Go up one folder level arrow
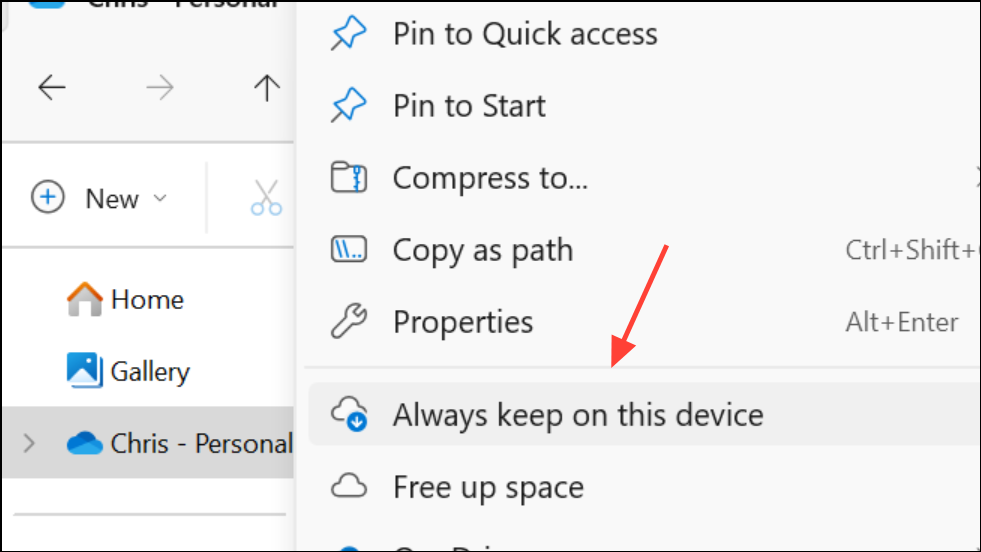 click(x=267, y=88)
